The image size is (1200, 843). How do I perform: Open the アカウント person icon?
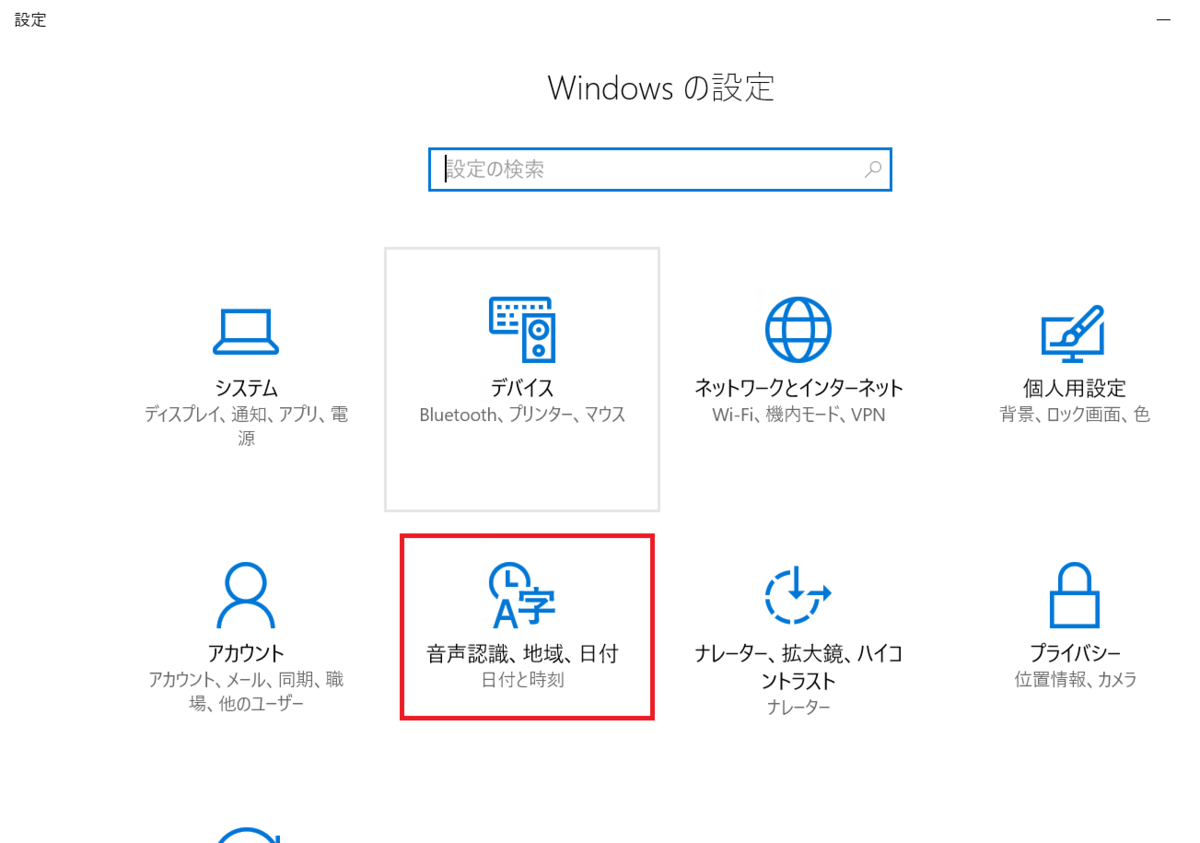(x=246, y=594)
